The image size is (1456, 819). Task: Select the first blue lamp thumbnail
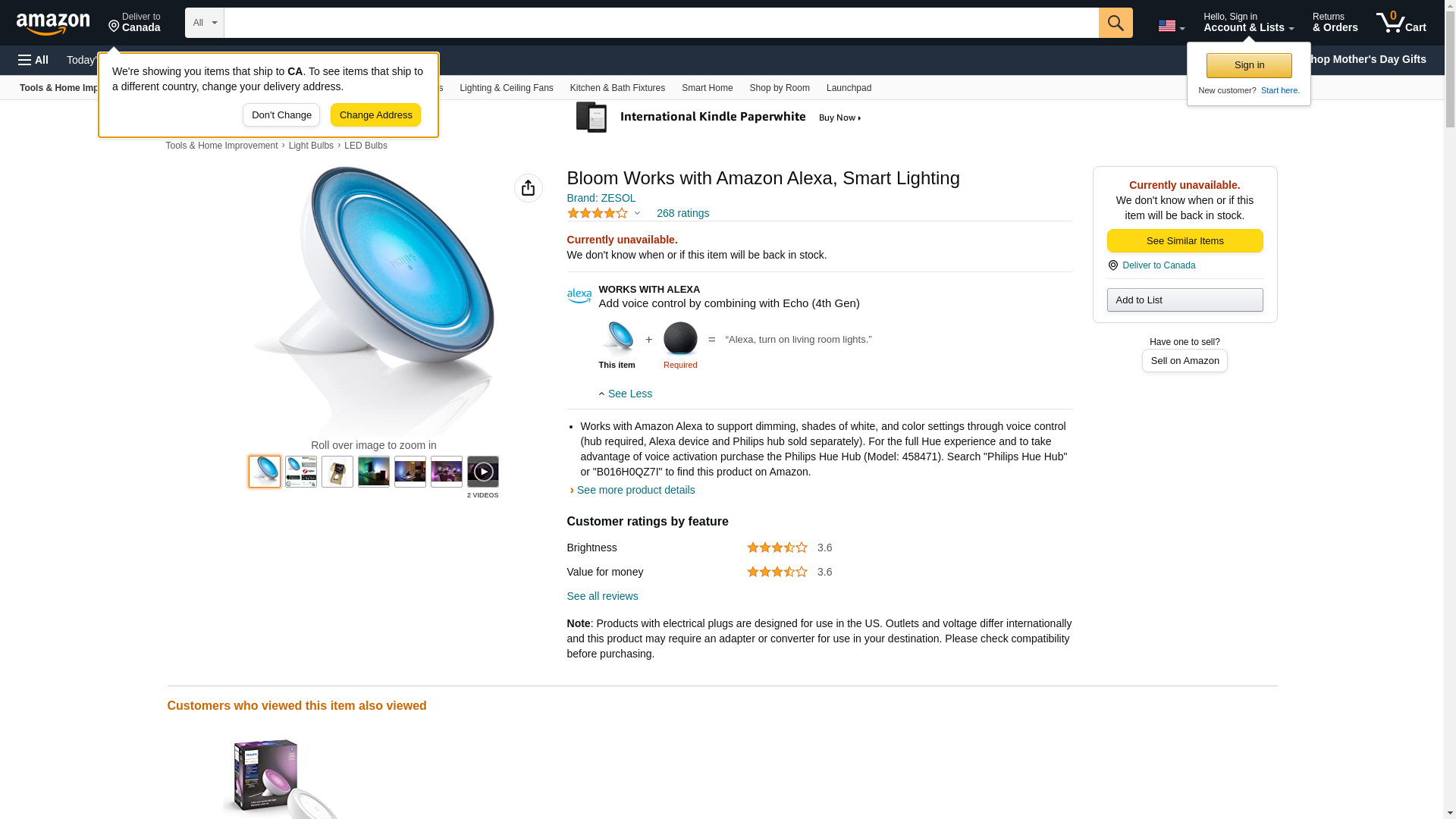coord(265,472)
